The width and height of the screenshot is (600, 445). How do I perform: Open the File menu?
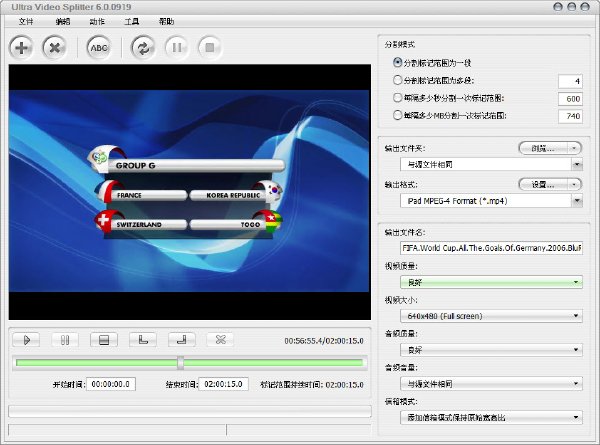pos(26,21)
